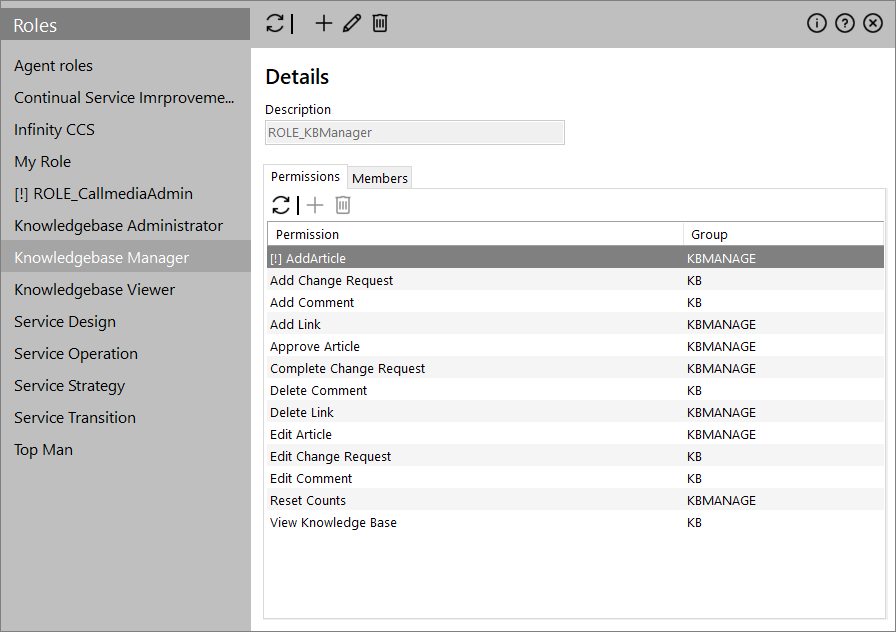
Task: Select the My Role entry
Action: pos(126,162)
